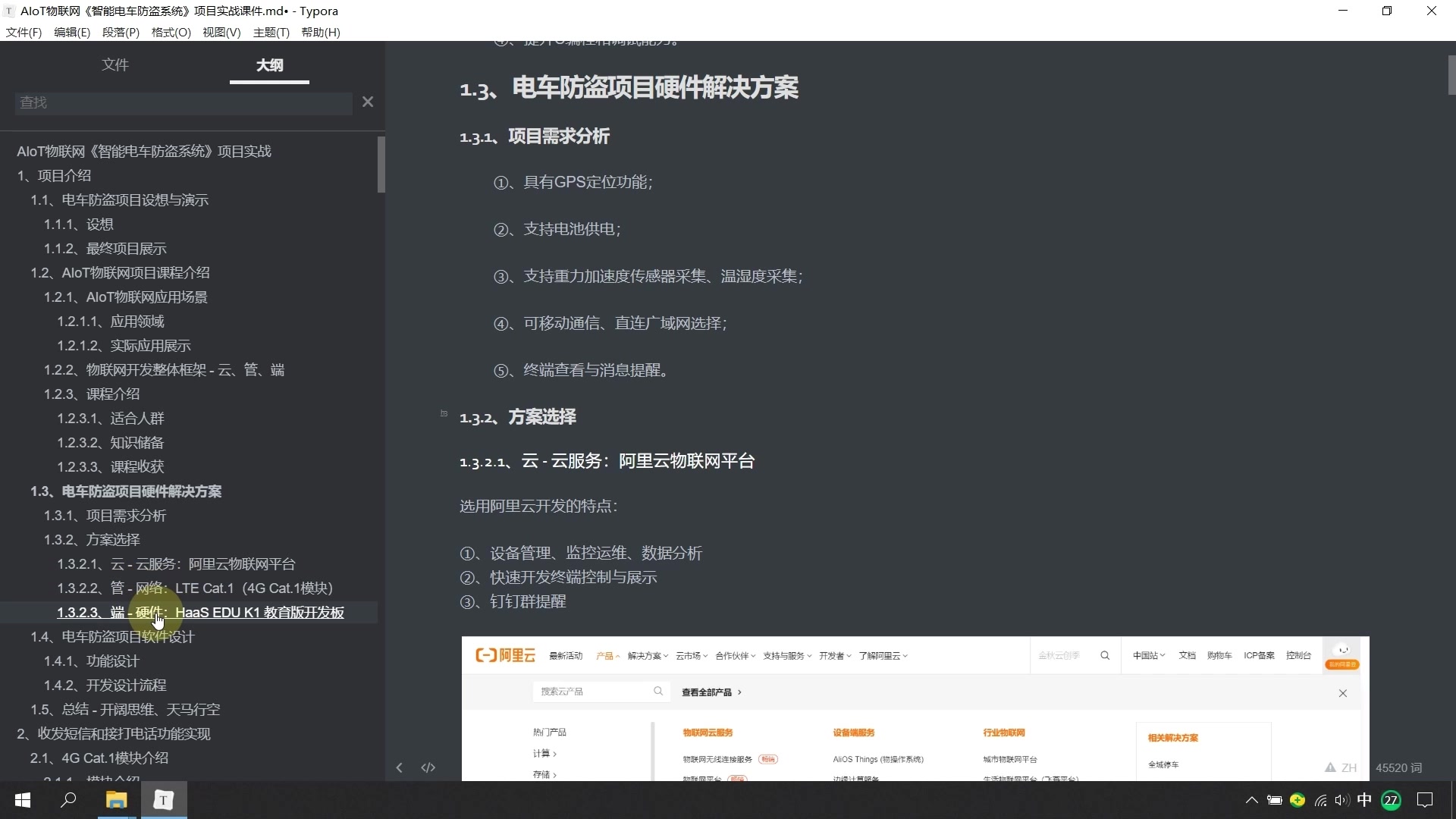Select outline item 1.2.1.1、应用领域
1456x819 pixels.
111,322
